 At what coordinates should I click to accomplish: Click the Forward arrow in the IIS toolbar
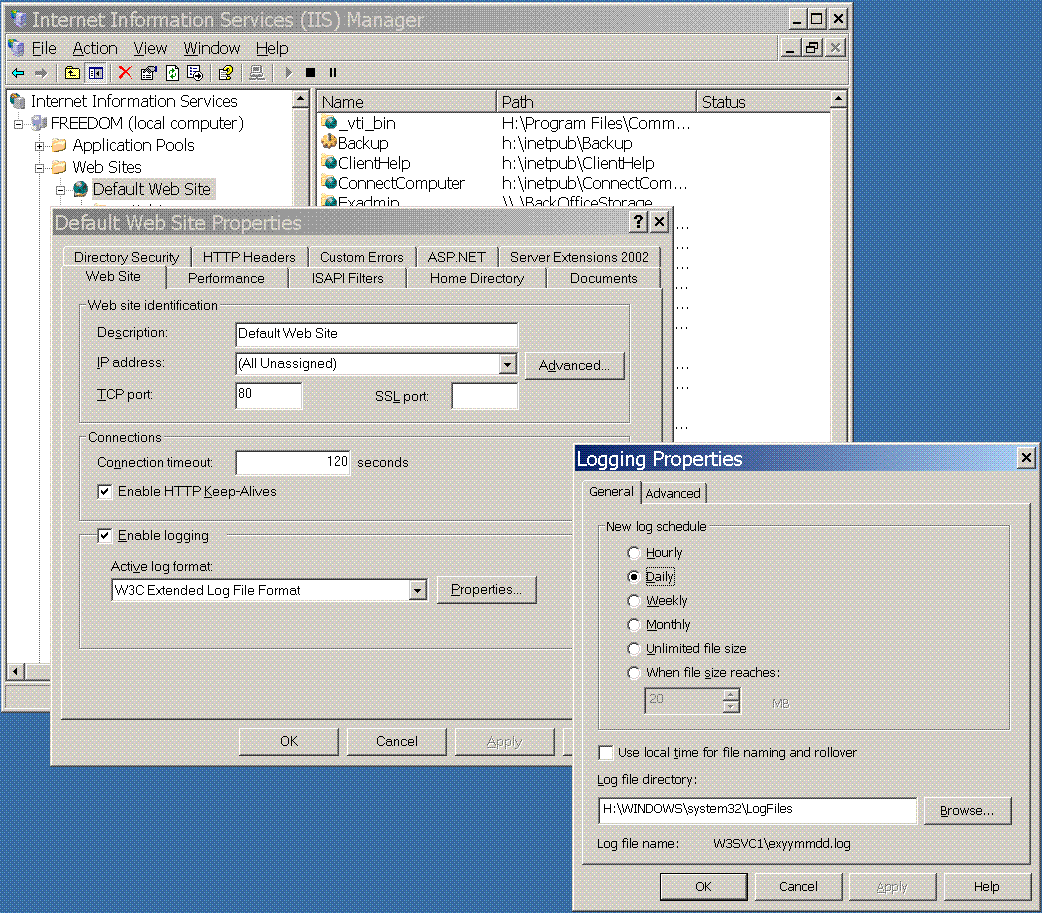41,73
